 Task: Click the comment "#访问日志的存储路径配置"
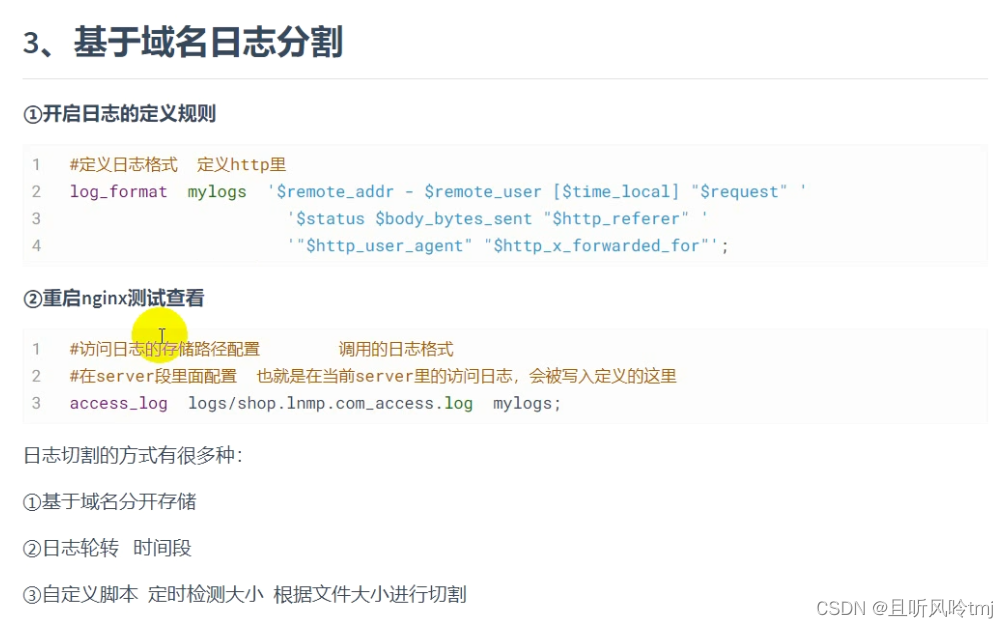(165, 349)
